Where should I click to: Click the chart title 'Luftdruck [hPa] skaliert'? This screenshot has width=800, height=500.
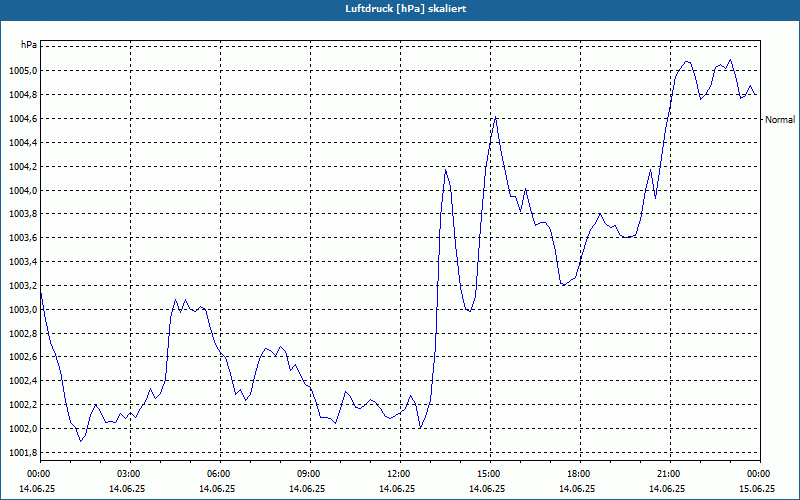[406, 9]
